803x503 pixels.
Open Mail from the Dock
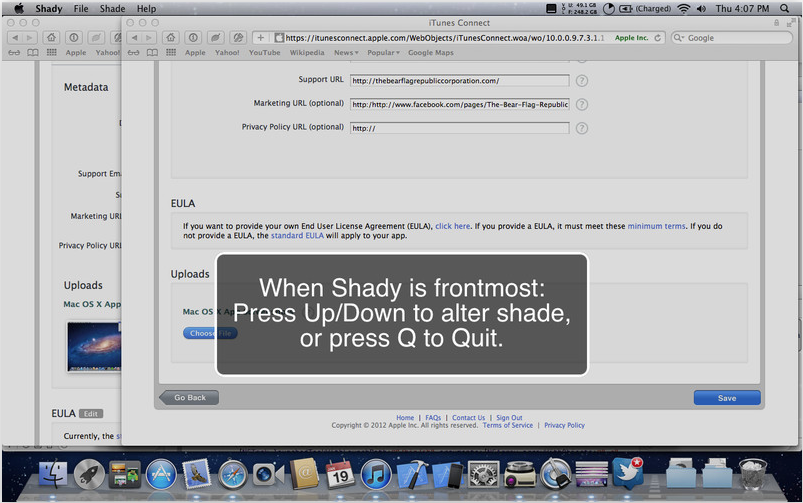pyautogui.click(x=197, y=473)
